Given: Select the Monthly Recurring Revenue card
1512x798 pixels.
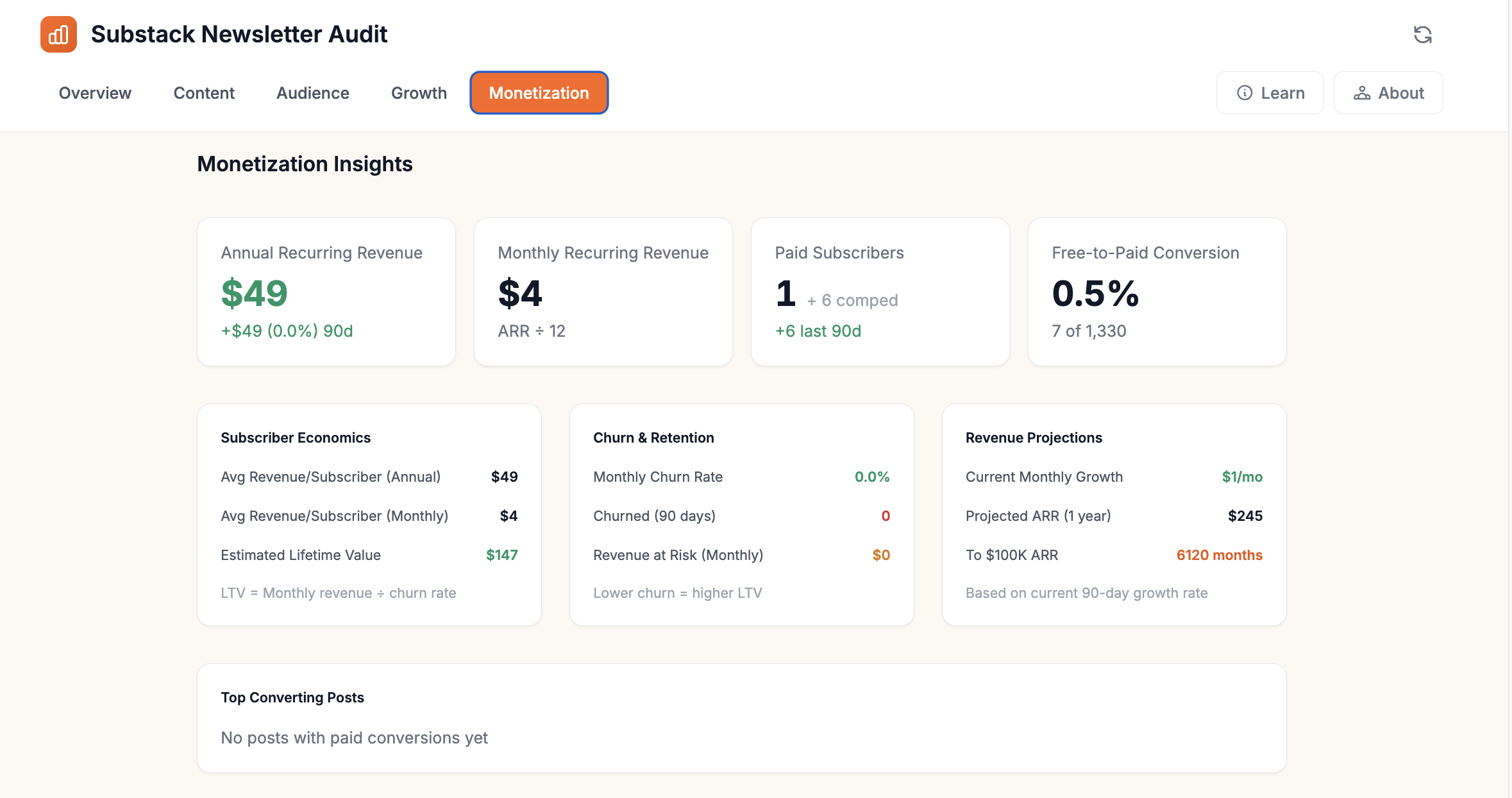Looking at the screenshot, I should click(x=603, y=292).
